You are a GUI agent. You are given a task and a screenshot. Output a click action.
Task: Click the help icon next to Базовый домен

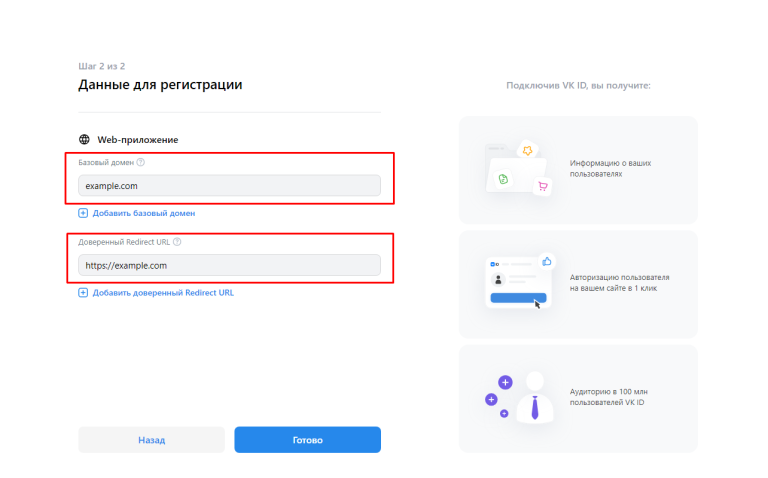click(x=141, y=162)
